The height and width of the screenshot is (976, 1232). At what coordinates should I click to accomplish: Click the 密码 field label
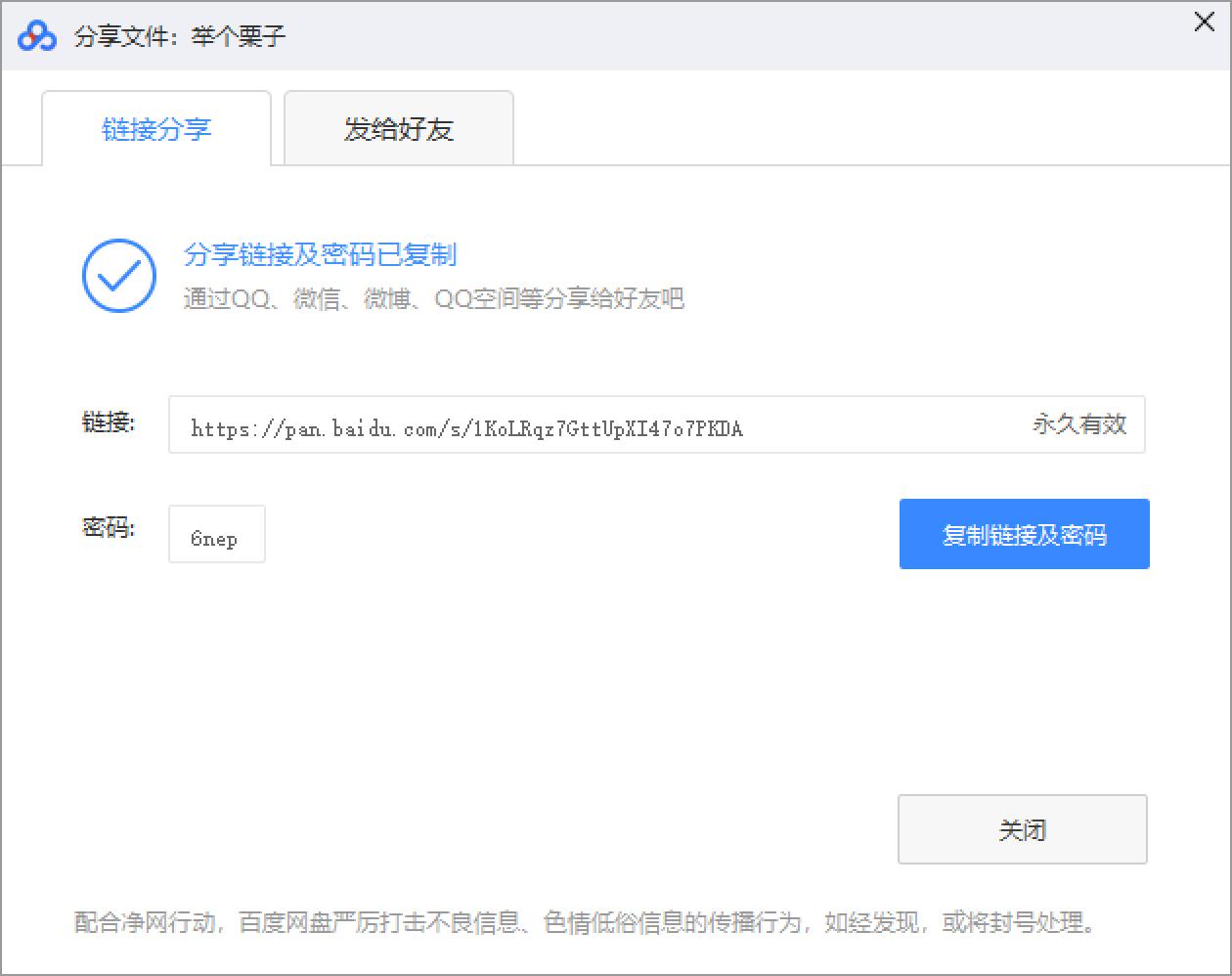pyautogui.click(x=108, y=528)
